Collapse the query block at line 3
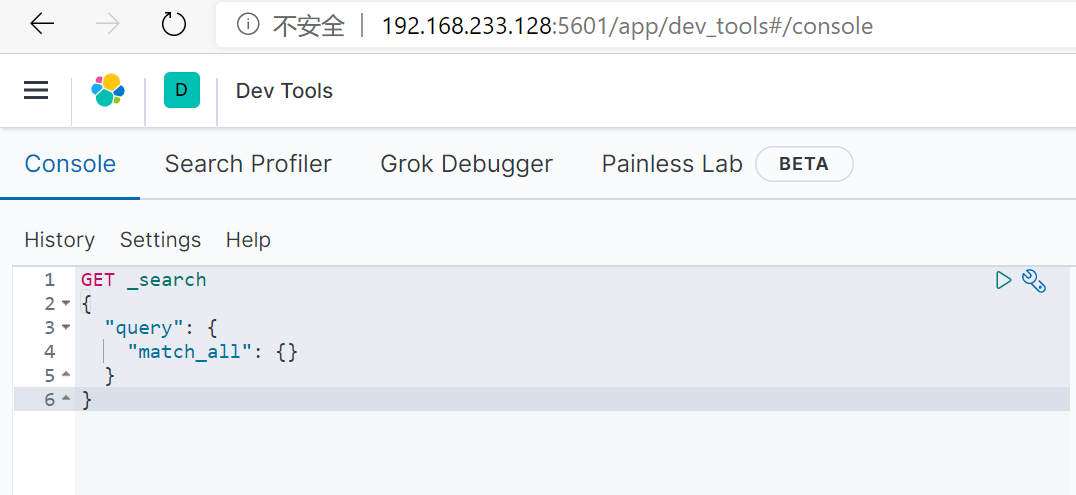1076x495 pixels. [x=66, y=327]
